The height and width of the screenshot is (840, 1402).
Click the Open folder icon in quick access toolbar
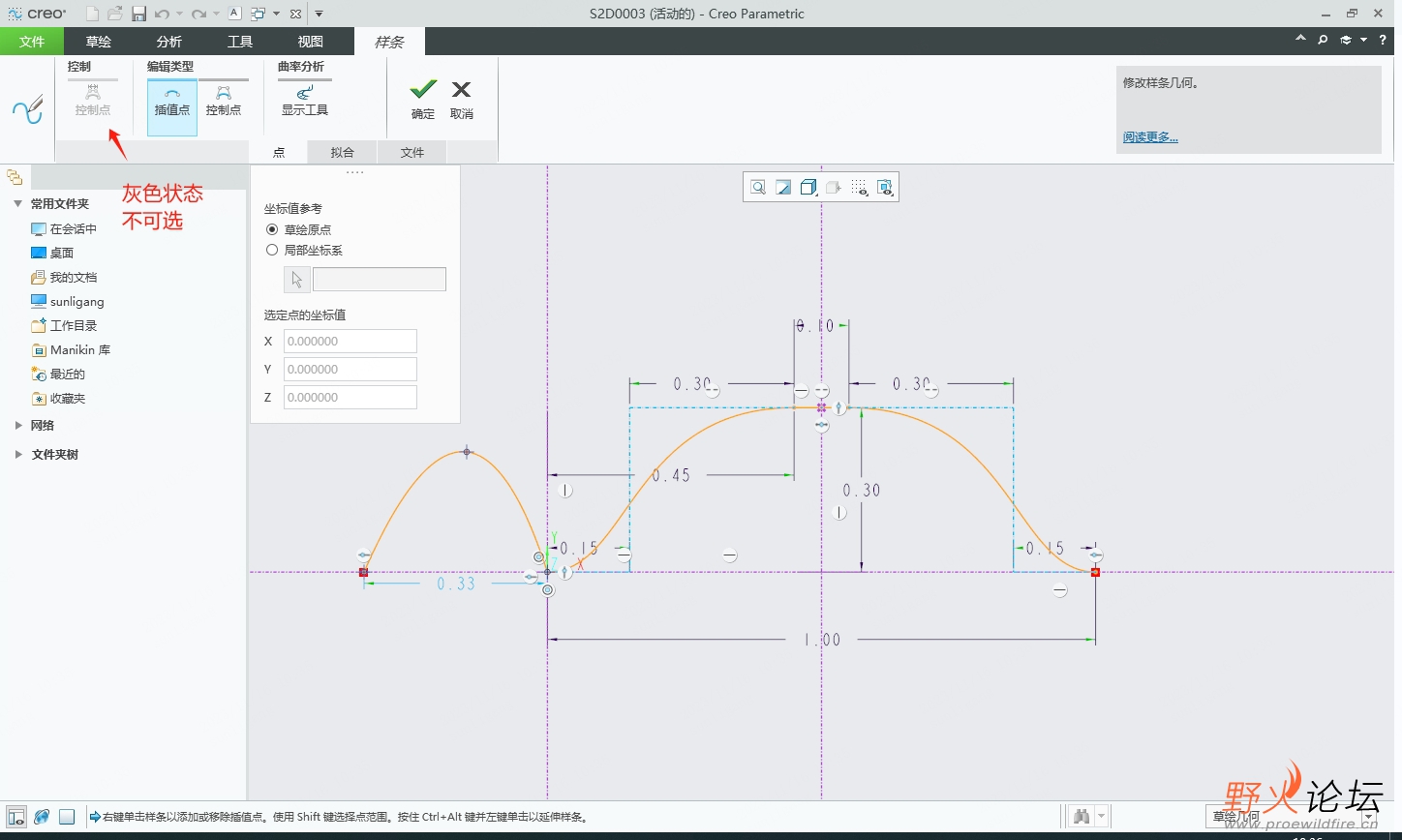115,14
